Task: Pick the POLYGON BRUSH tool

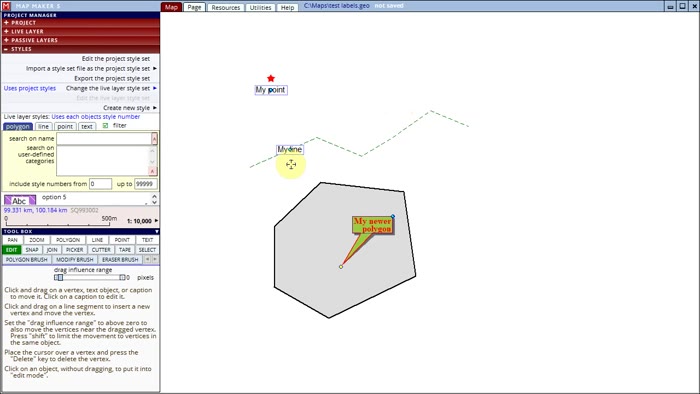Action: tap(26, 260)
